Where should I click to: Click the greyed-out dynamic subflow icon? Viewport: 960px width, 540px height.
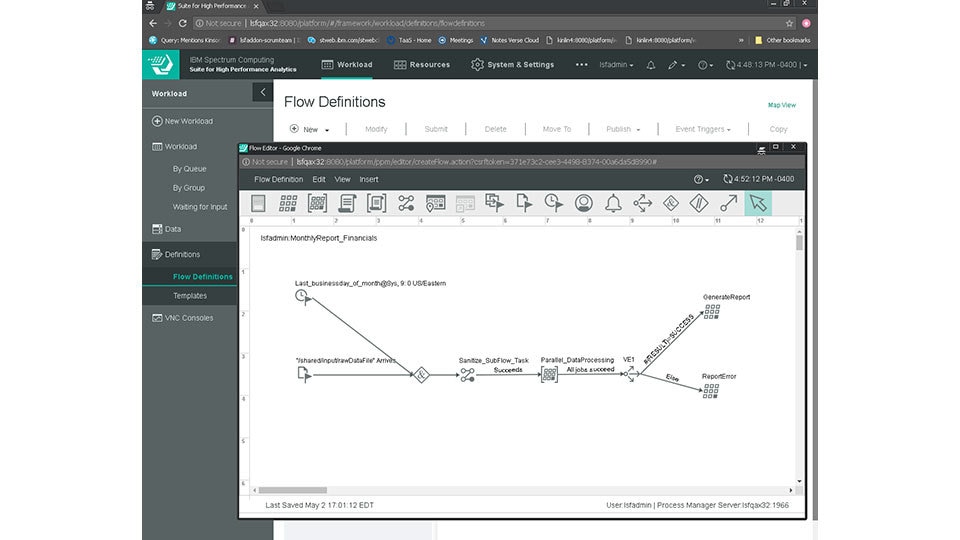(x=465, y=203)
